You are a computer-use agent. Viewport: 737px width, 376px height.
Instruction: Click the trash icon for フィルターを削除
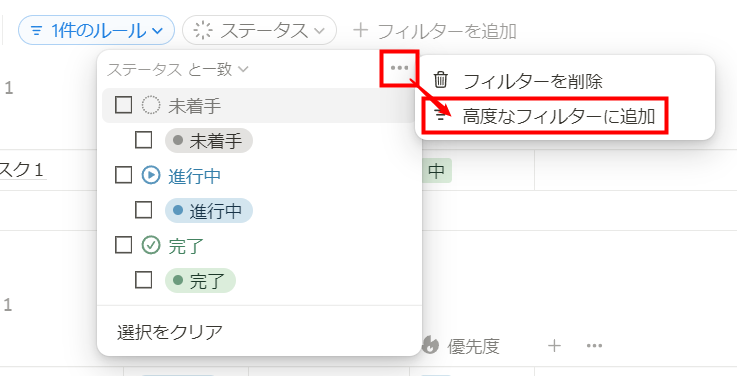pos(440,80)
